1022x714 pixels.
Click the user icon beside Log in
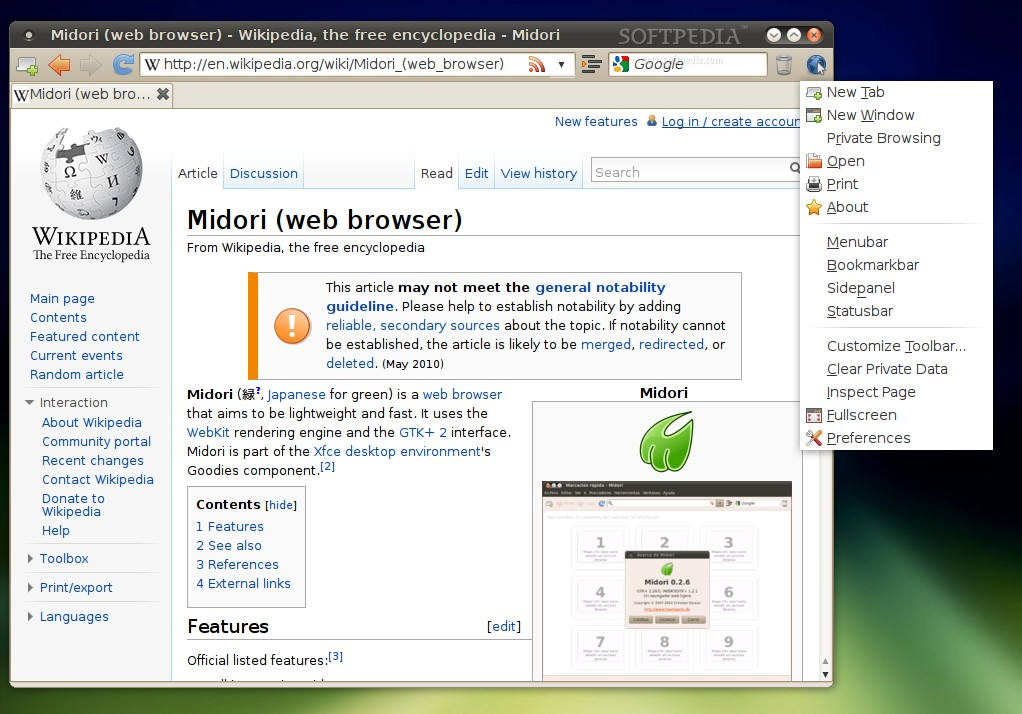[x=652, y=121]
